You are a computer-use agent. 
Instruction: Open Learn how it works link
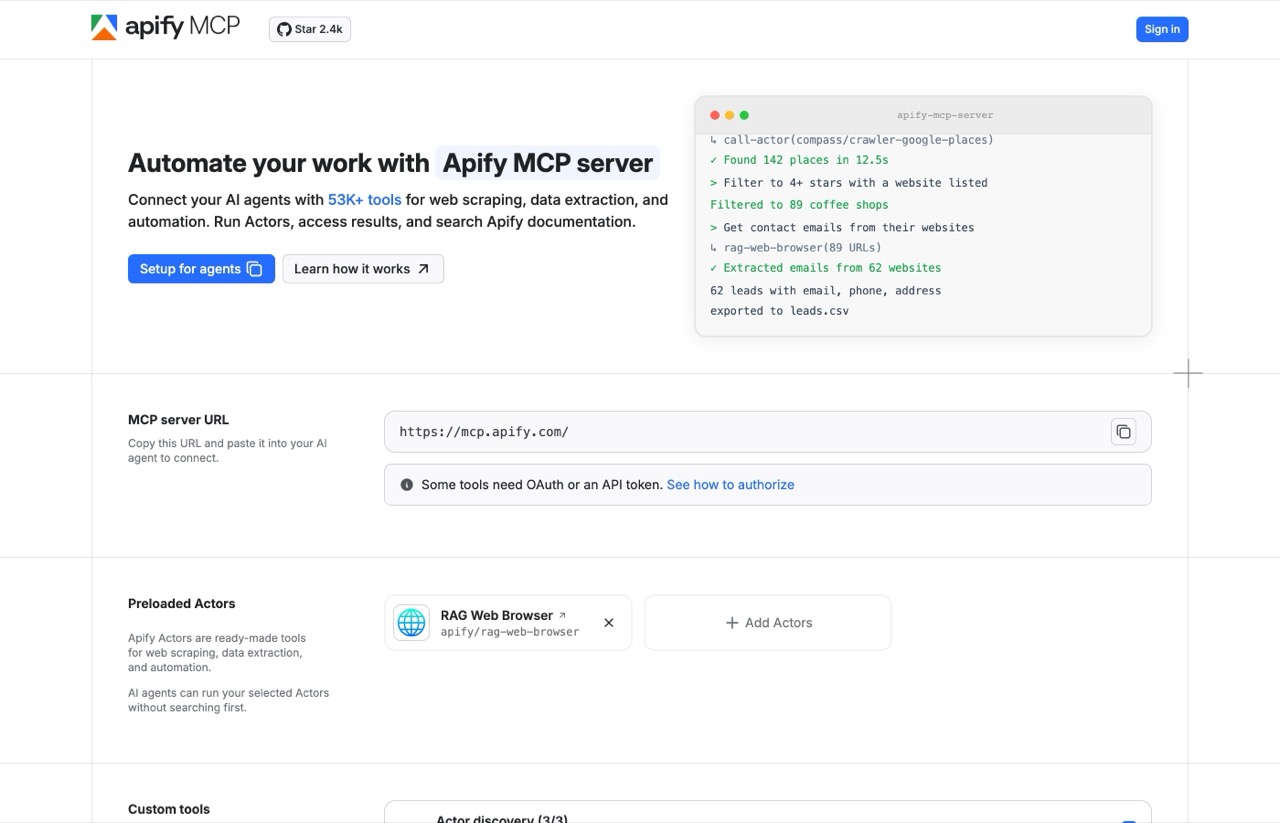tap(363, 269)
